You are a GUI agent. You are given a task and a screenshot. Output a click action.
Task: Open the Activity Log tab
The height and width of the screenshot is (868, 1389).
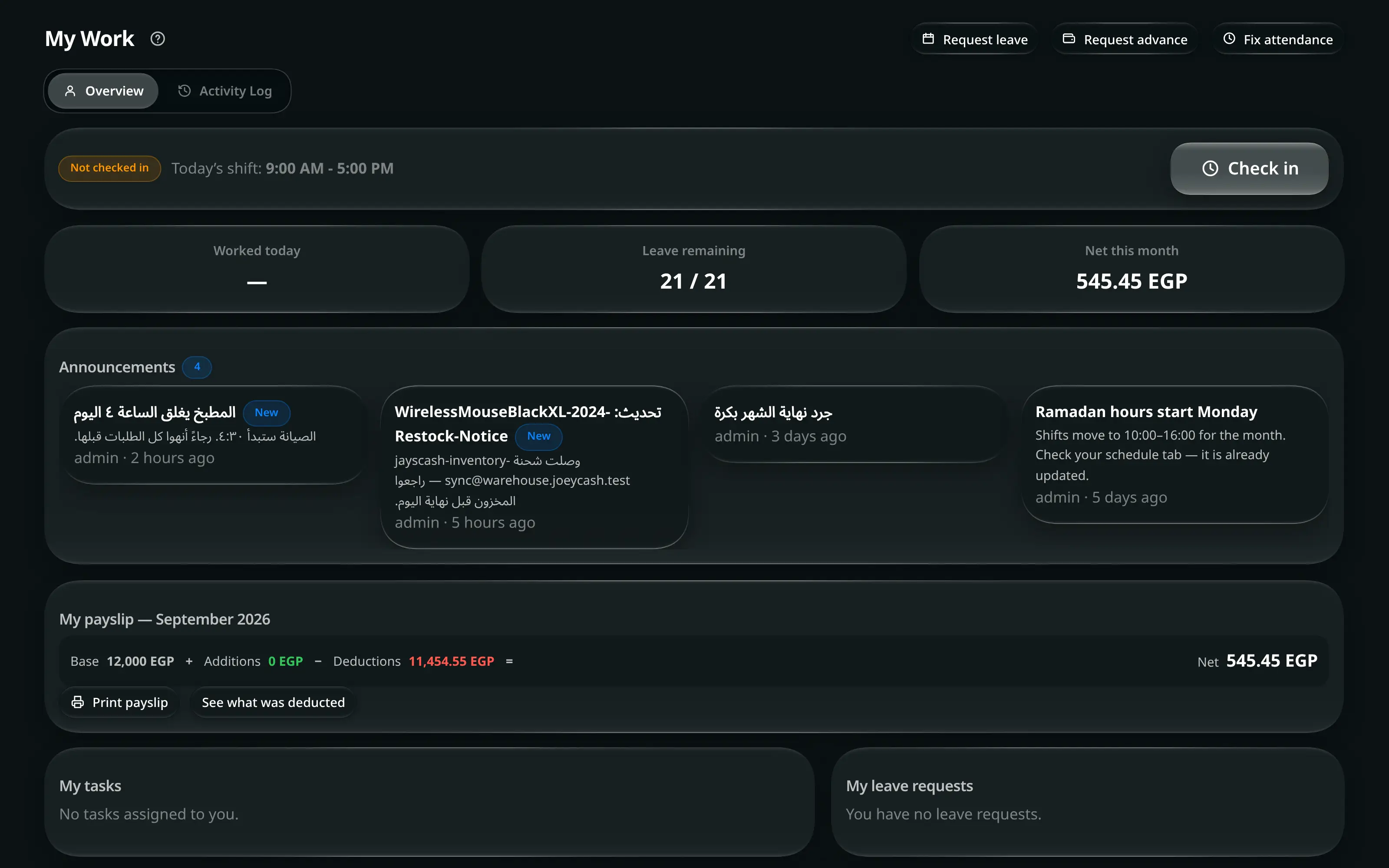coord(224,91)
